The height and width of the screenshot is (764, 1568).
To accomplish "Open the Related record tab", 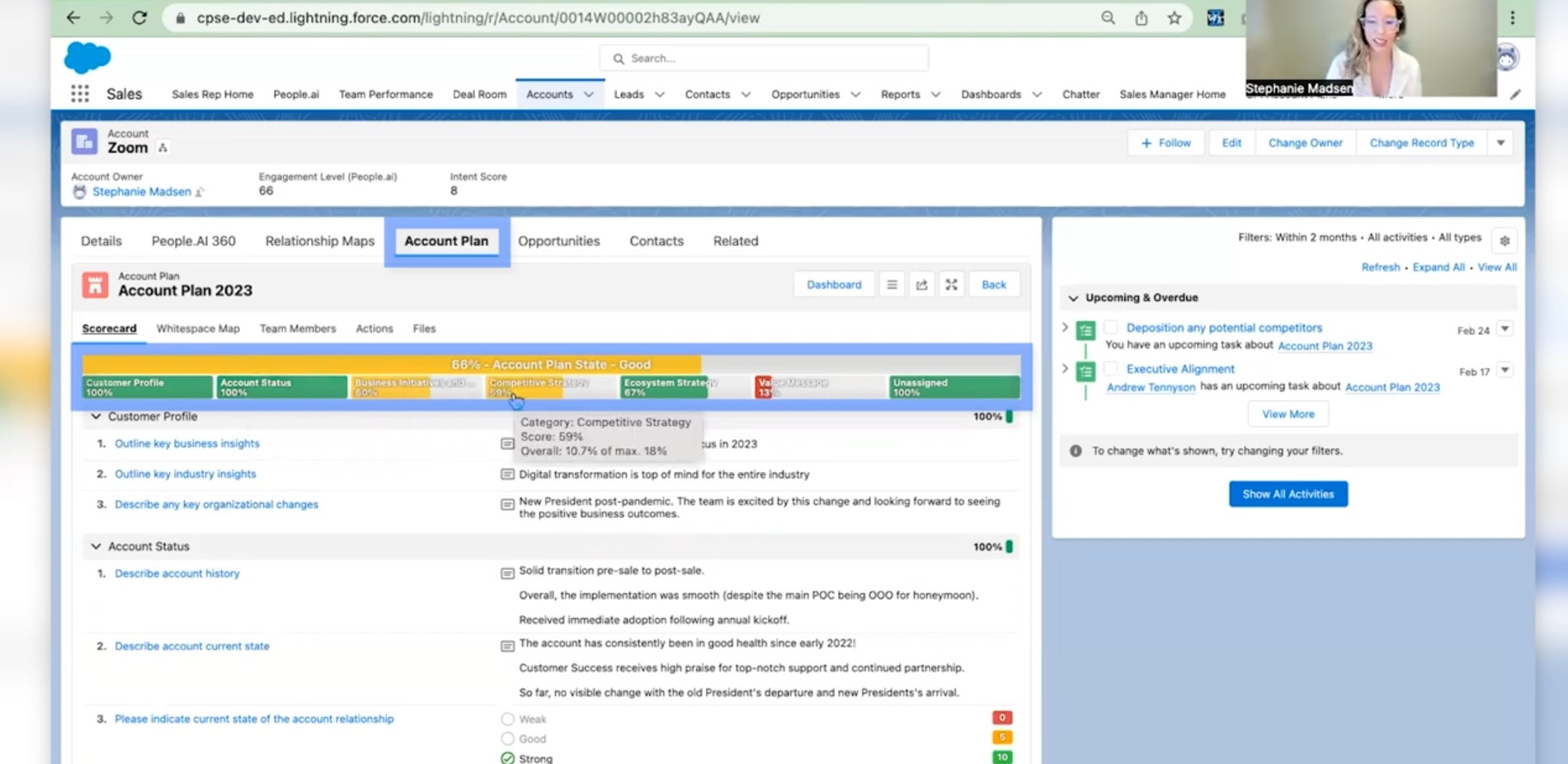I will (x=736, y=241).
